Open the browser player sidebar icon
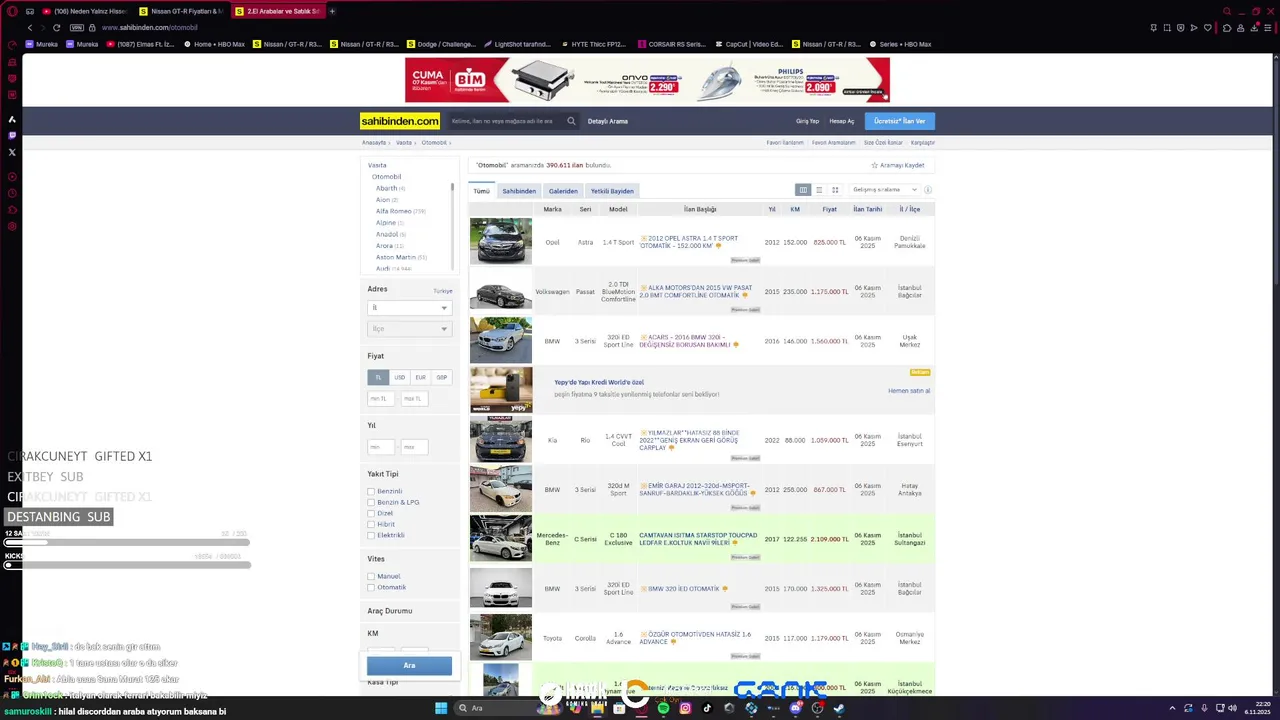1280x720 pixels. (12, 177)
